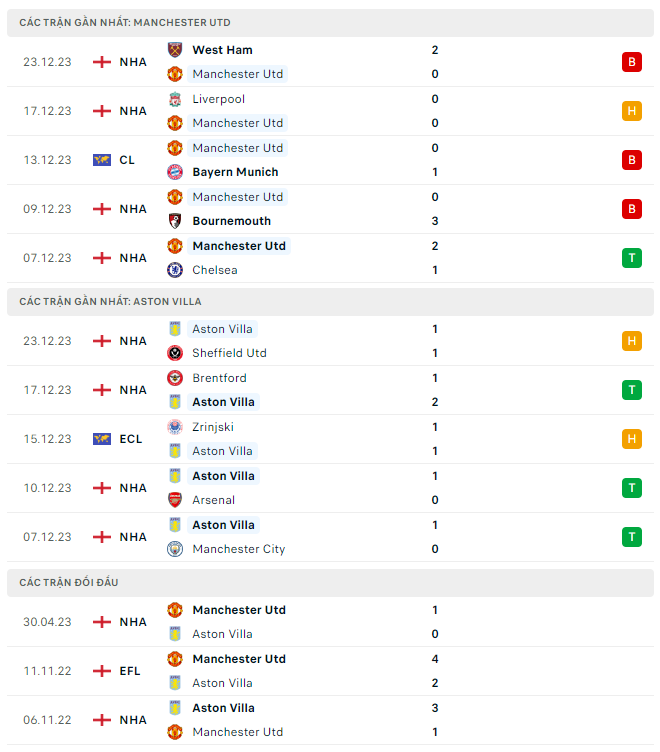Click the Manchester City club crest
The height and width of the screenshot is (752, 660).
[x=175, y=549]
